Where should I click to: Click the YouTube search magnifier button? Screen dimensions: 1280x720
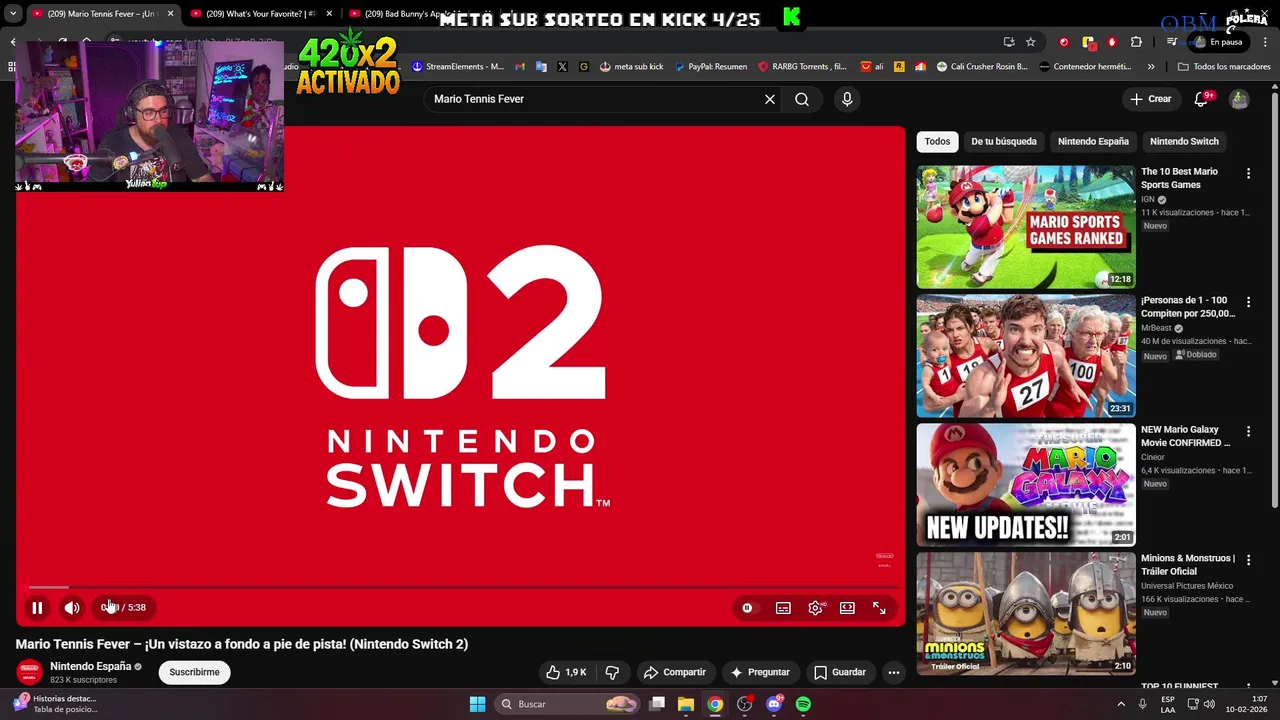pos(802,99)
